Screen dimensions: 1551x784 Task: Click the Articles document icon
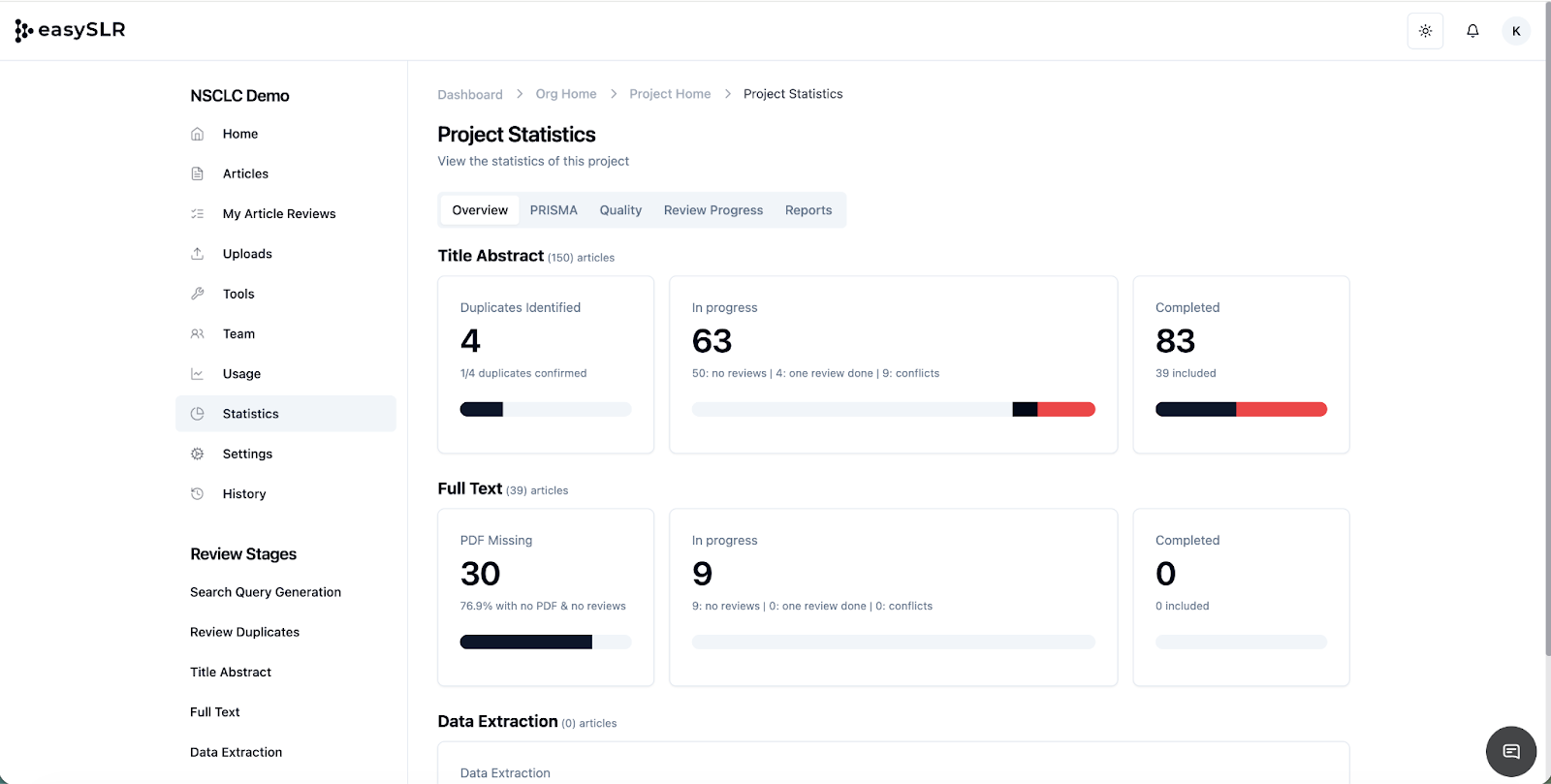(198, 173)
